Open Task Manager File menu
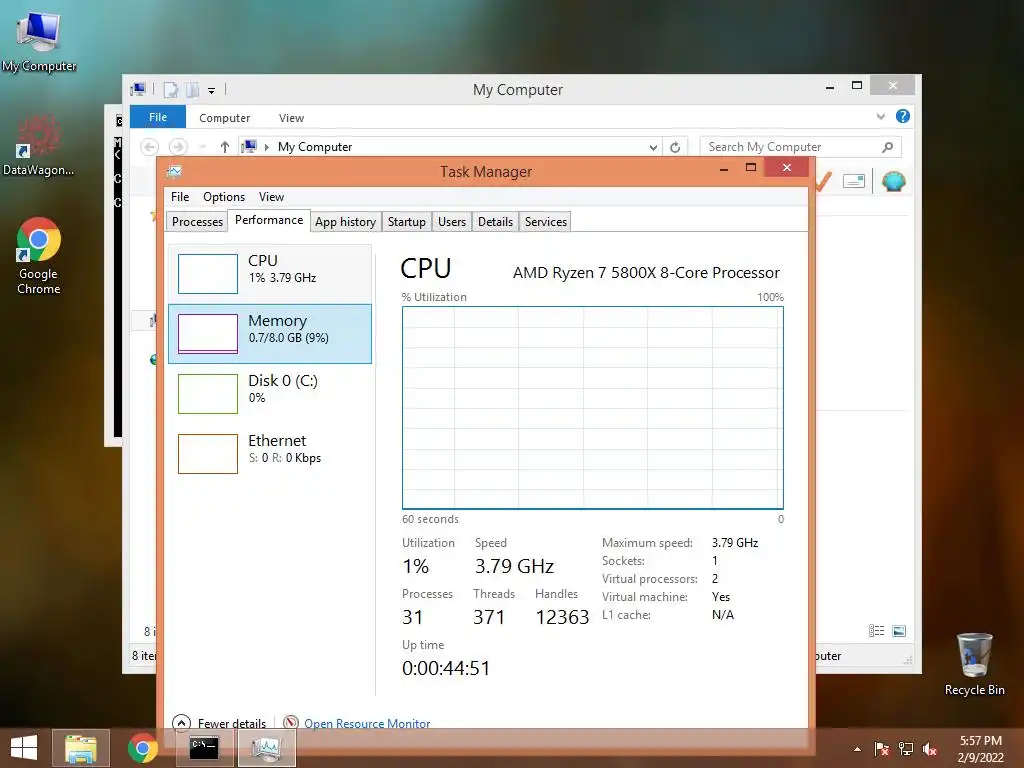 pos(180,197)
